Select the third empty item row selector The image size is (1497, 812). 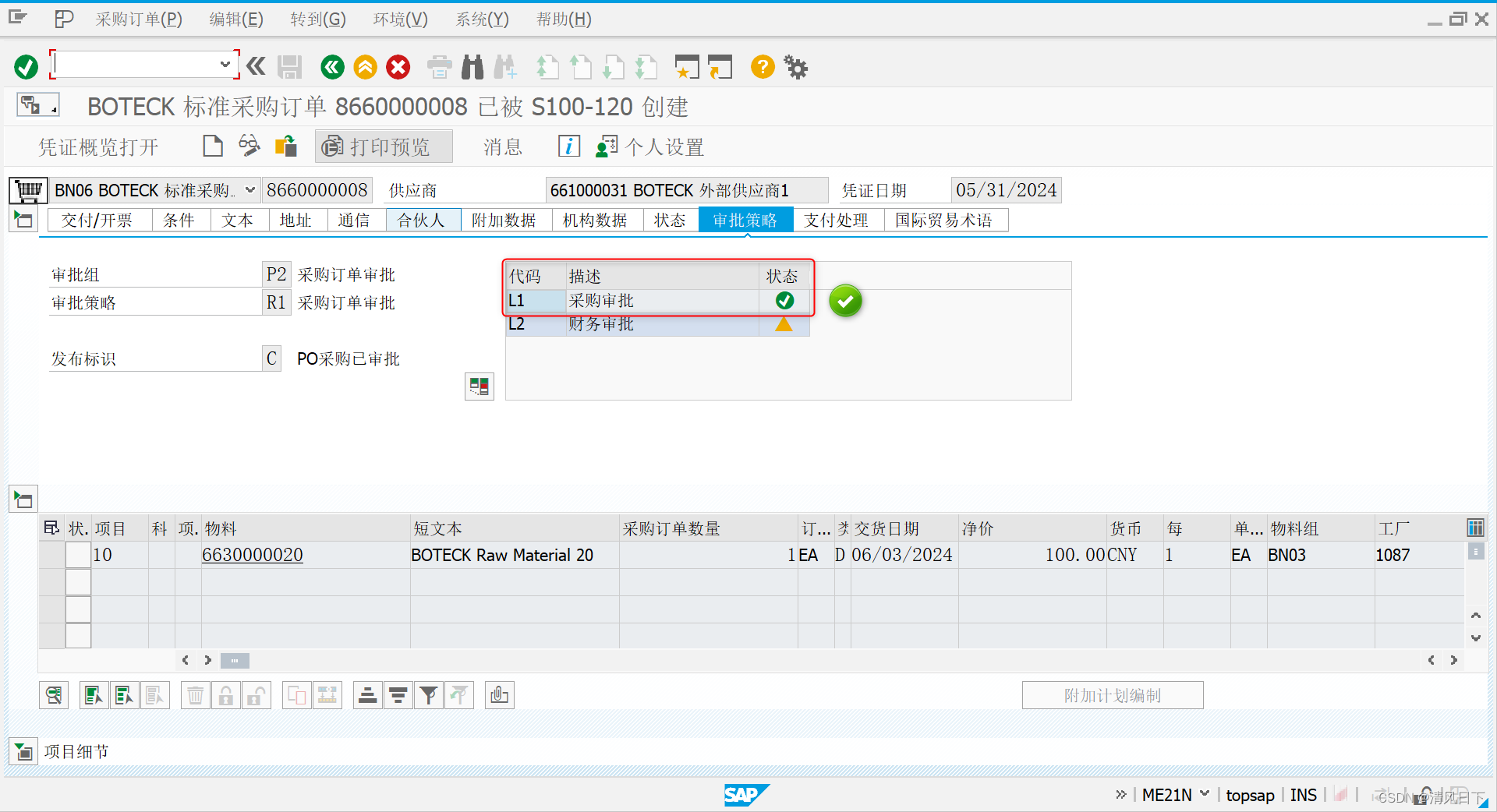pyautogui.click(x=78, y=609)
